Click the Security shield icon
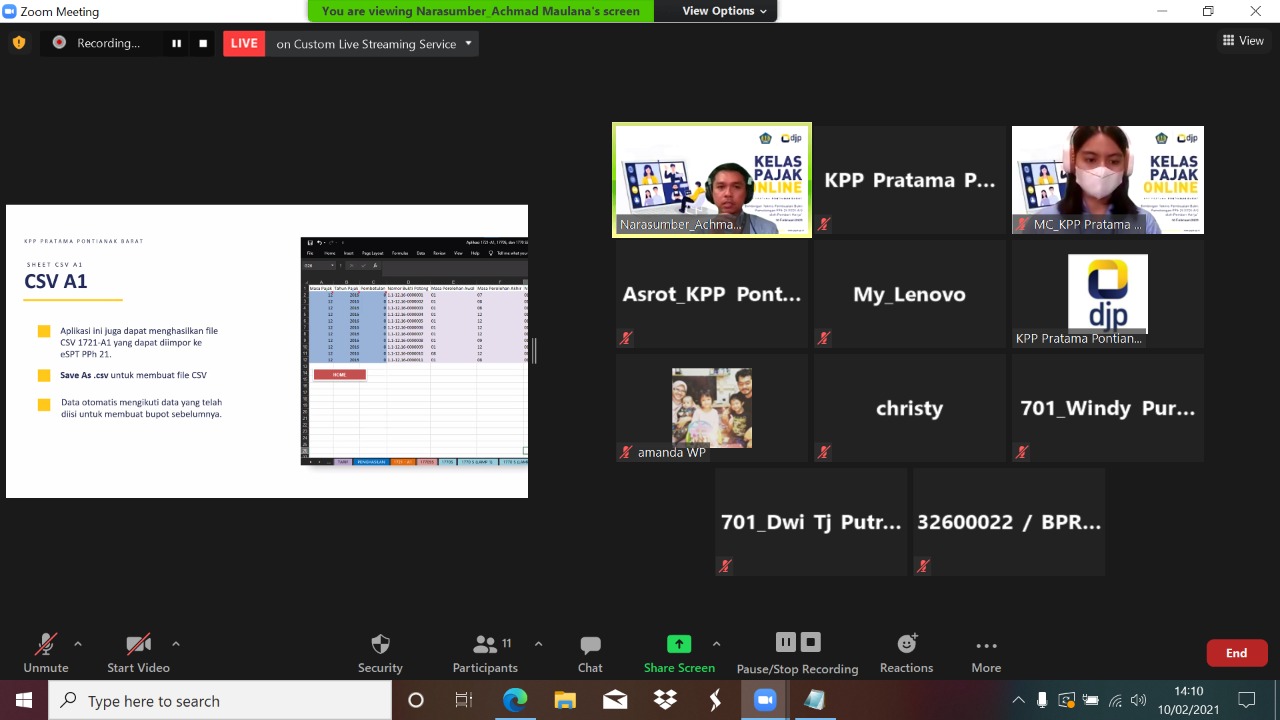1280x720 pixels. [380, 644]
